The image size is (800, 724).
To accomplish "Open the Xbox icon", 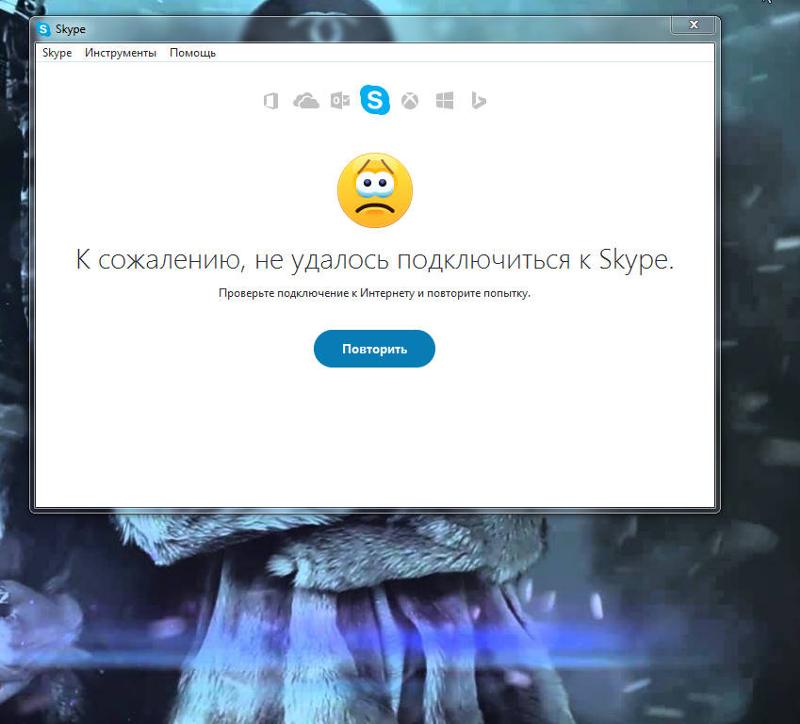I will pos(410,101).
